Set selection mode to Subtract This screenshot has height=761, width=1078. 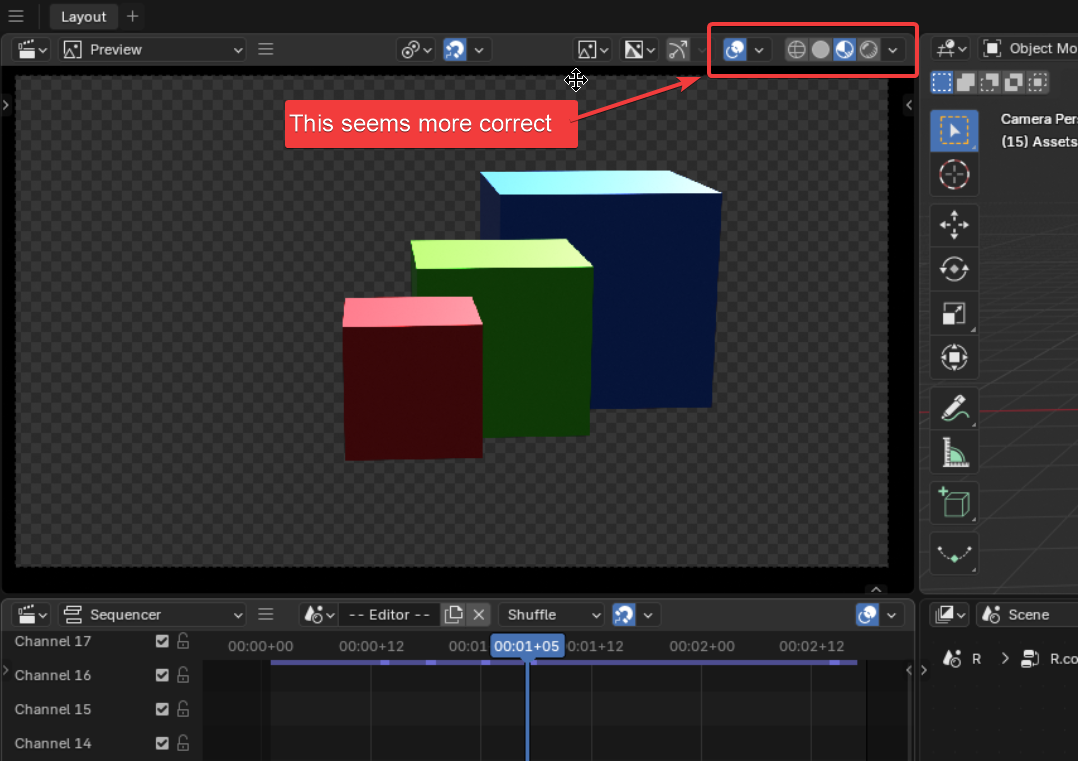pyautogui.click(x=989, y=82)
